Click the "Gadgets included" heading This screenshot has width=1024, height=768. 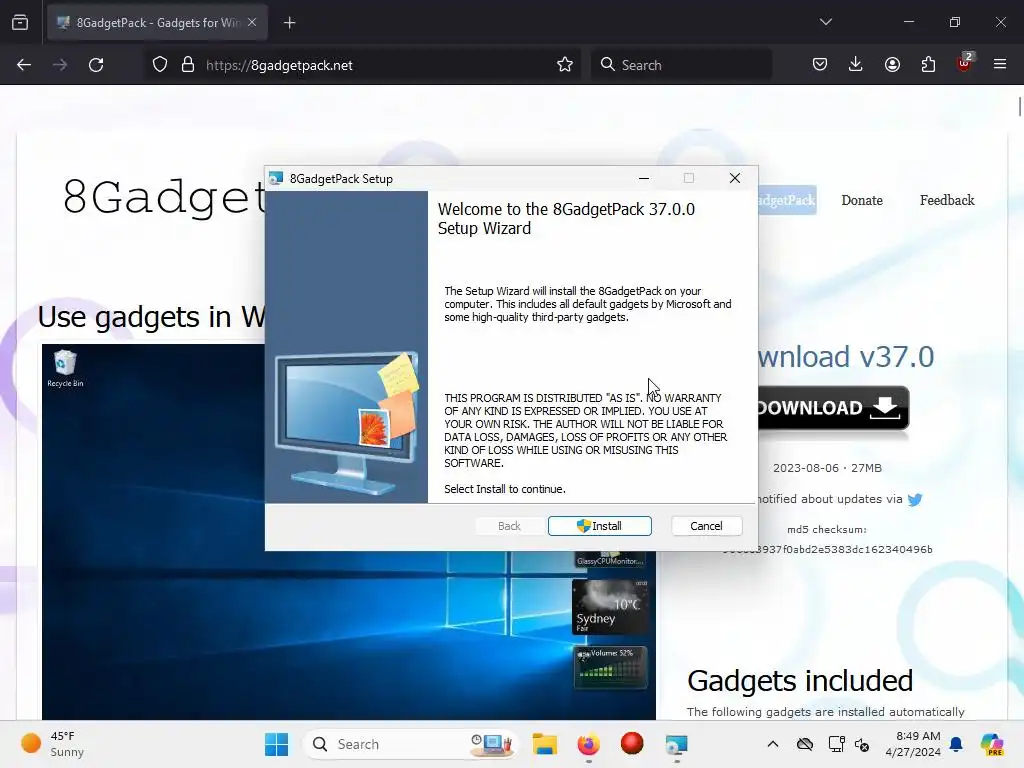point(800,680)
